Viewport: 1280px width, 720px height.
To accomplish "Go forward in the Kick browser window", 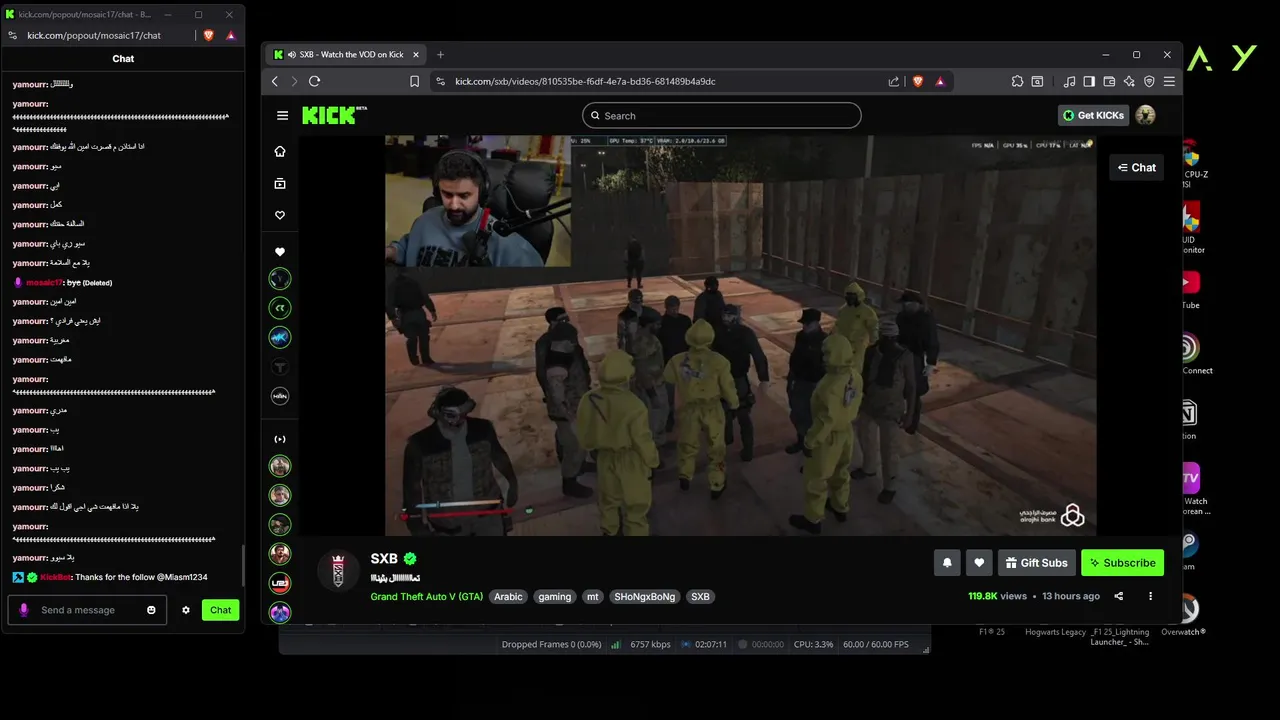I will tap(294, 82).
